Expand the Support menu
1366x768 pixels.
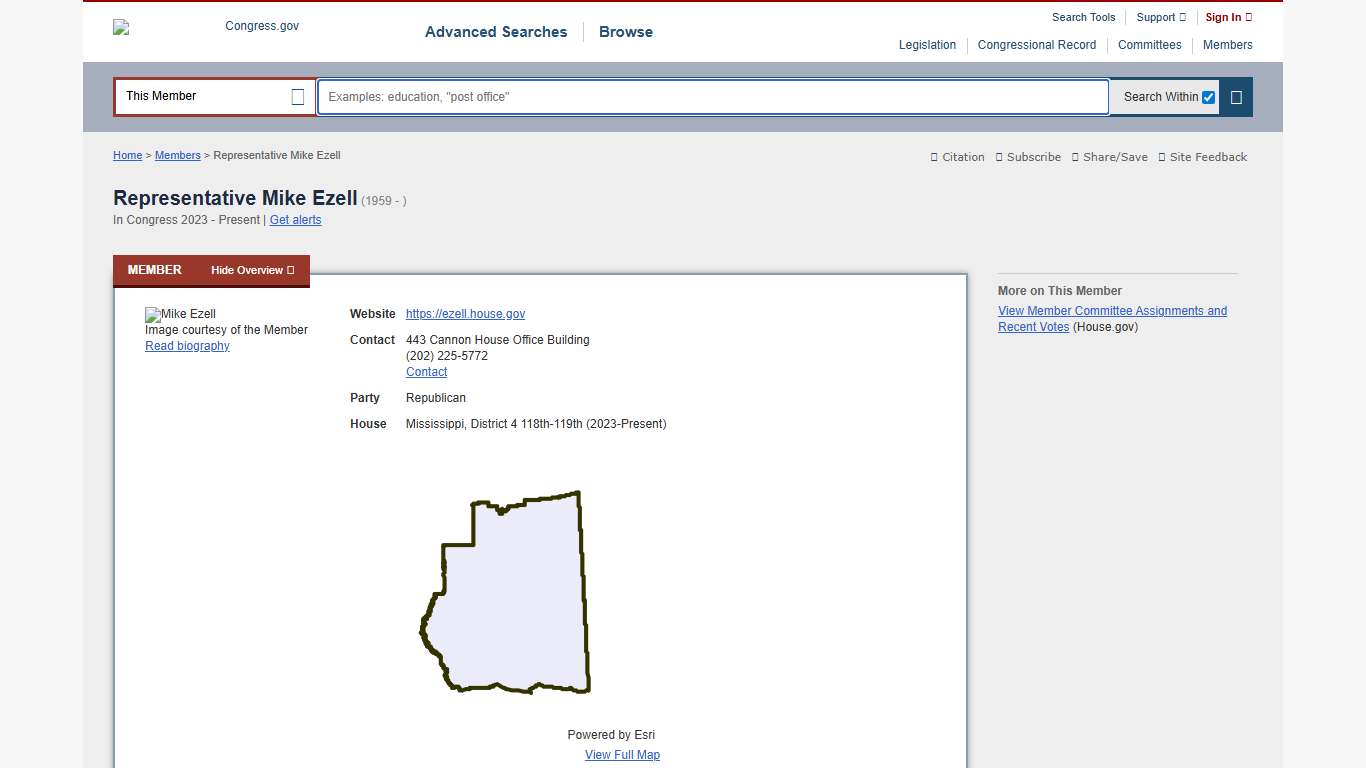click(1160, 17)
